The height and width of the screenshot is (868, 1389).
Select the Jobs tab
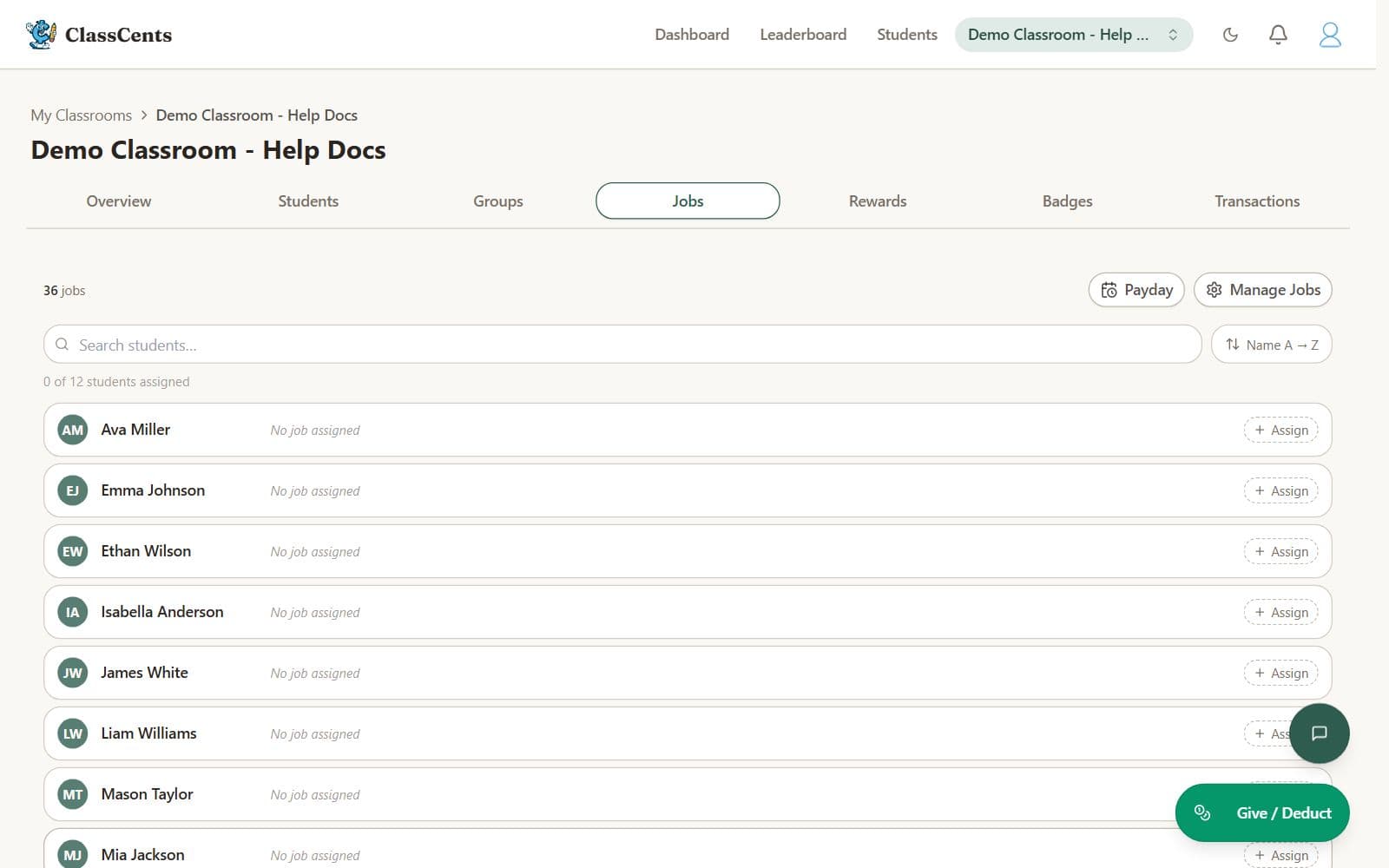click(688, 201)
